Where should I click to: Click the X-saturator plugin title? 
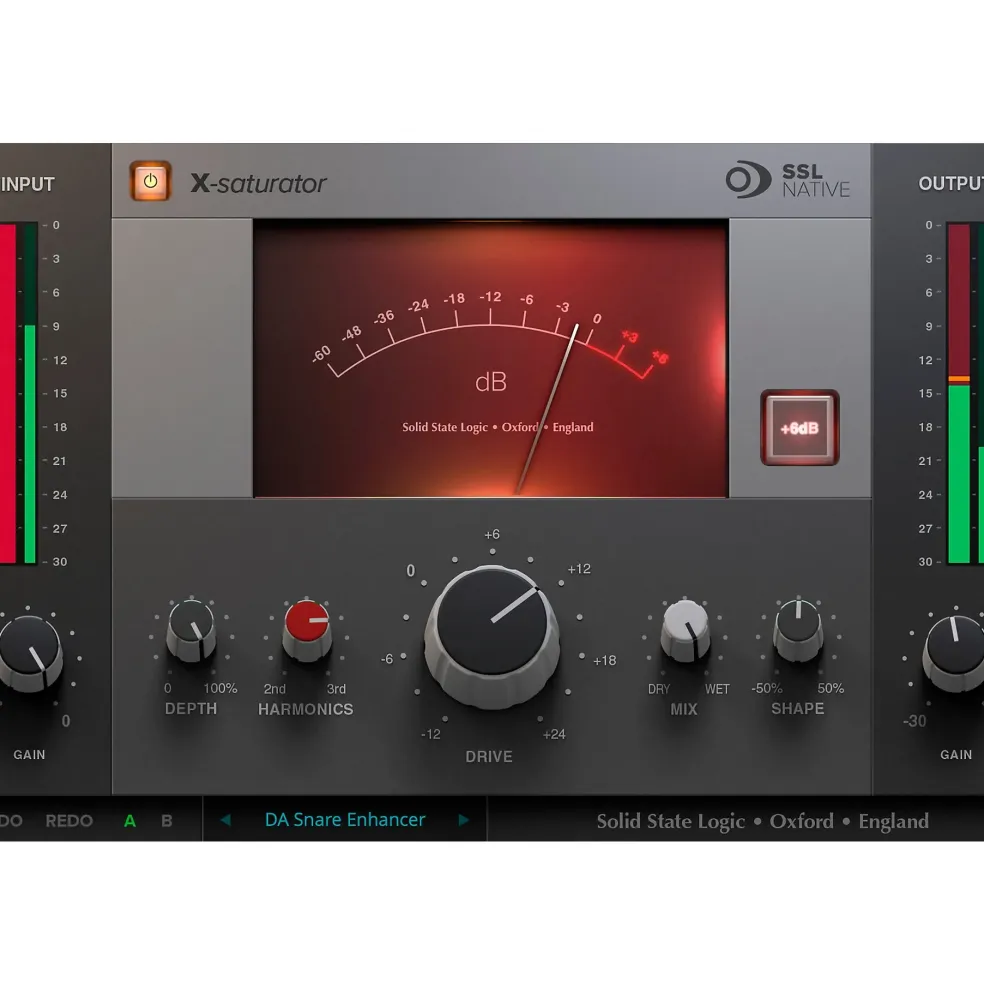[258, 183]
